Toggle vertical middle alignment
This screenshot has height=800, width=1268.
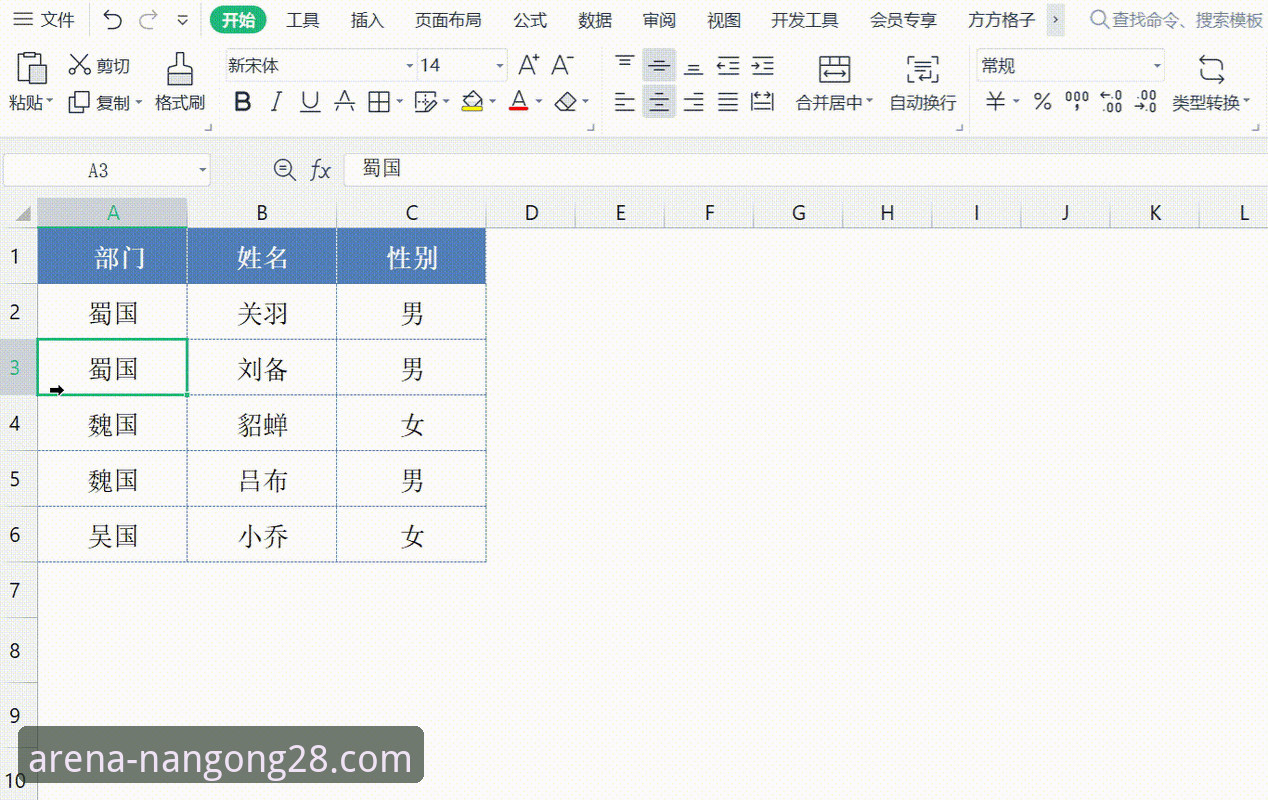tap(659, 63)
